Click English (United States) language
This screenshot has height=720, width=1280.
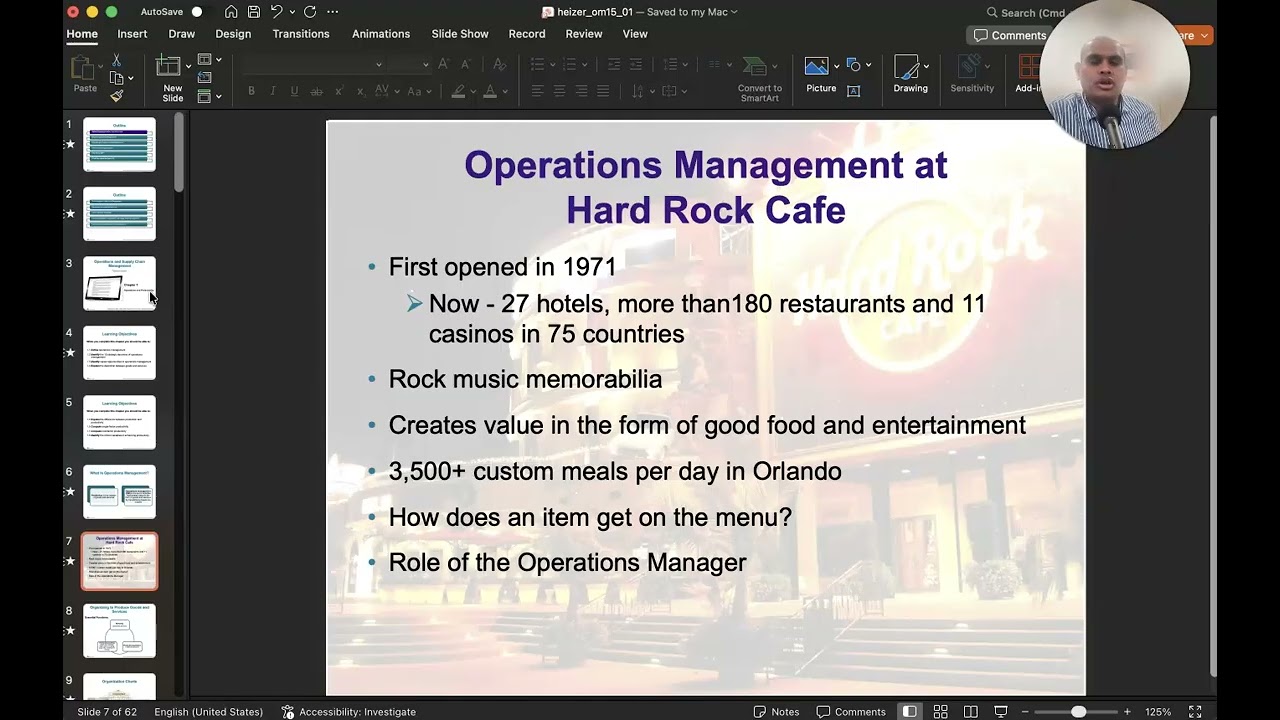click(x=208, y=712)
